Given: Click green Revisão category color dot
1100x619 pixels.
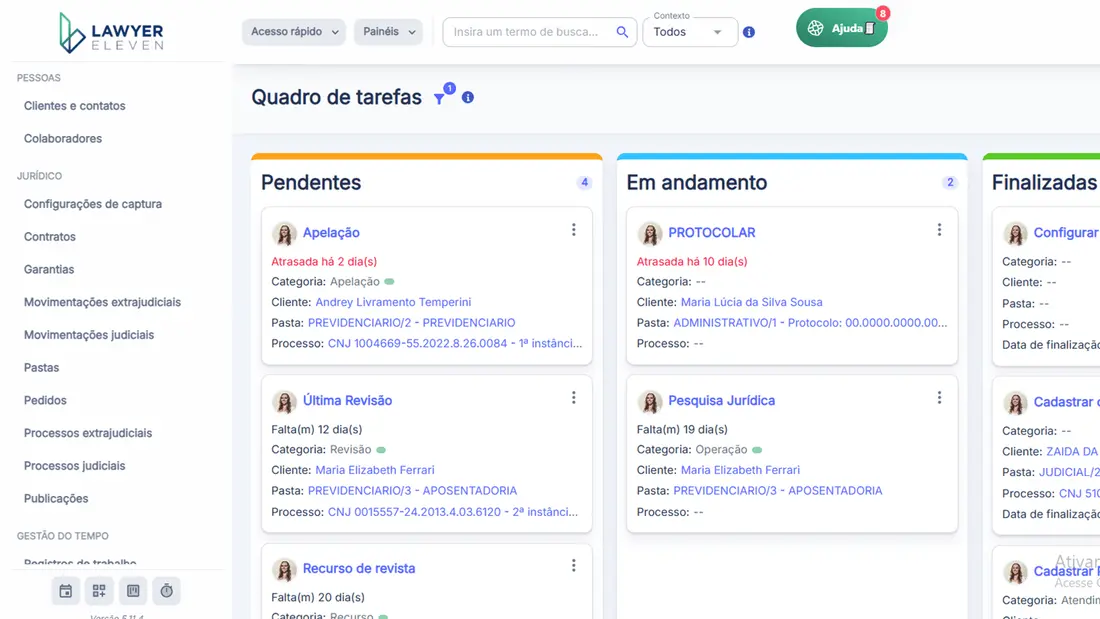Looking at the screenshot, I should [x=381, y=450].
